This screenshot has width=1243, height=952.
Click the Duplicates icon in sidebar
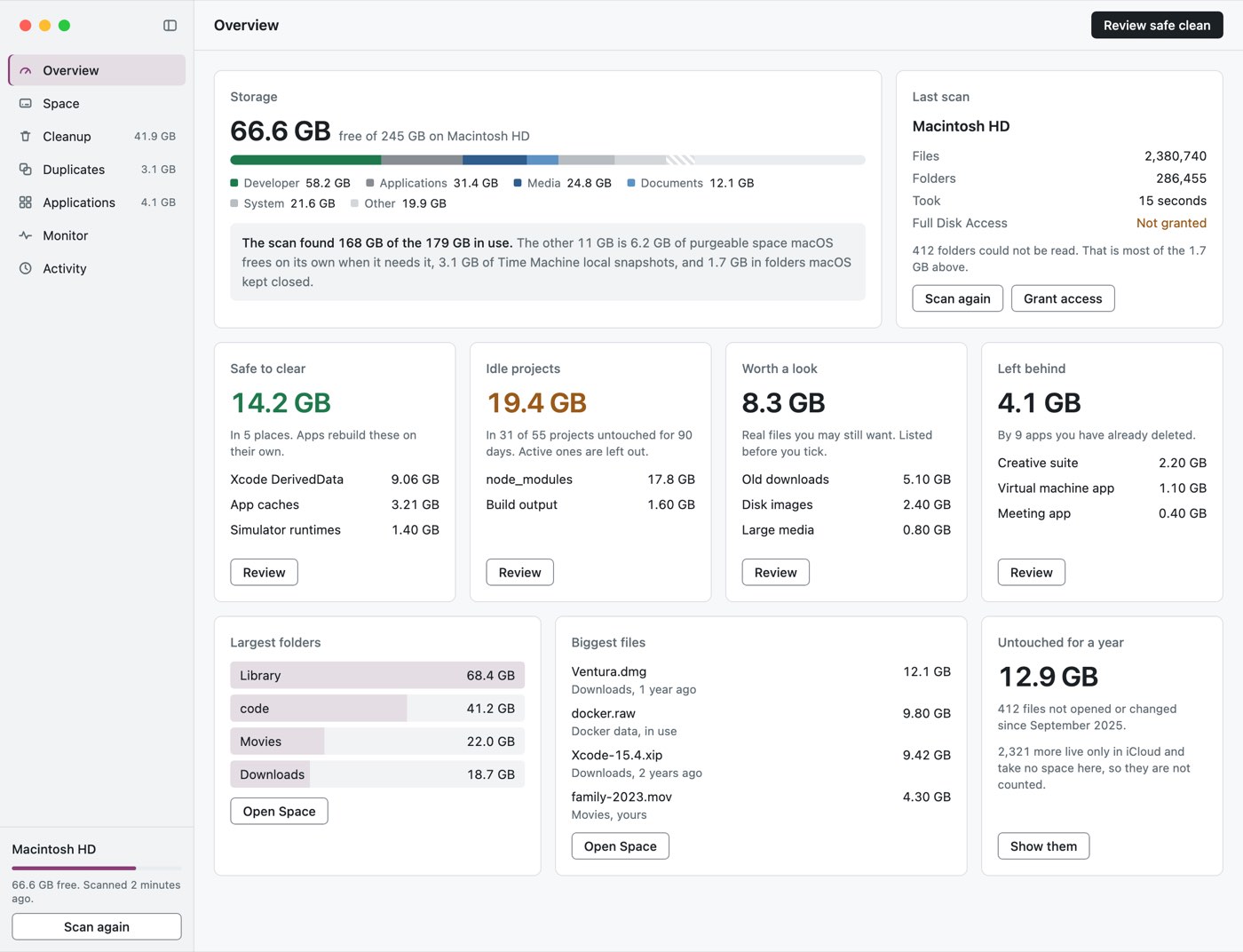click(x=26, y=170)
